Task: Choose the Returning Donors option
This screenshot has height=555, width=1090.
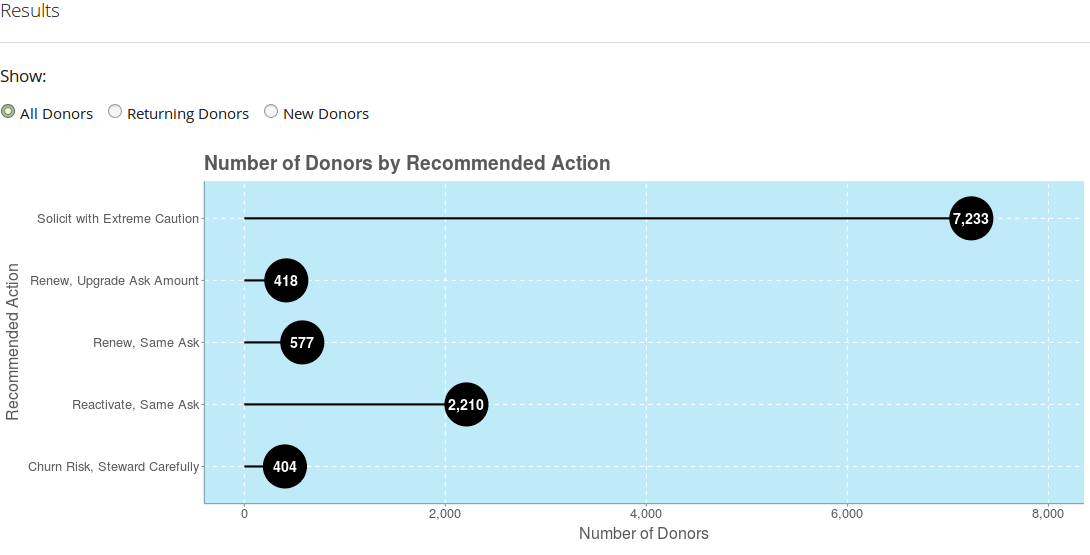Action: [x=115, y=112]
